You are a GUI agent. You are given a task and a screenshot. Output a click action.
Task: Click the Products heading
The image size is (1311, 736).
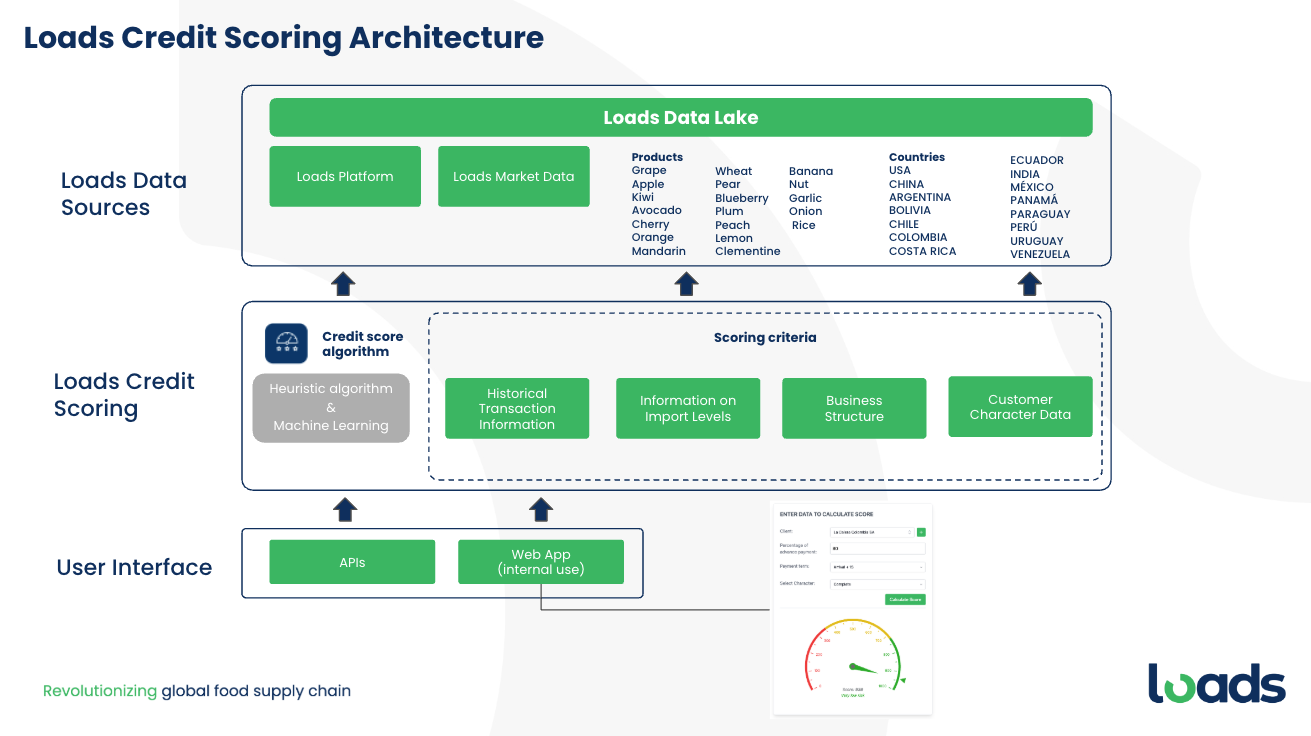tap(657, 157)
